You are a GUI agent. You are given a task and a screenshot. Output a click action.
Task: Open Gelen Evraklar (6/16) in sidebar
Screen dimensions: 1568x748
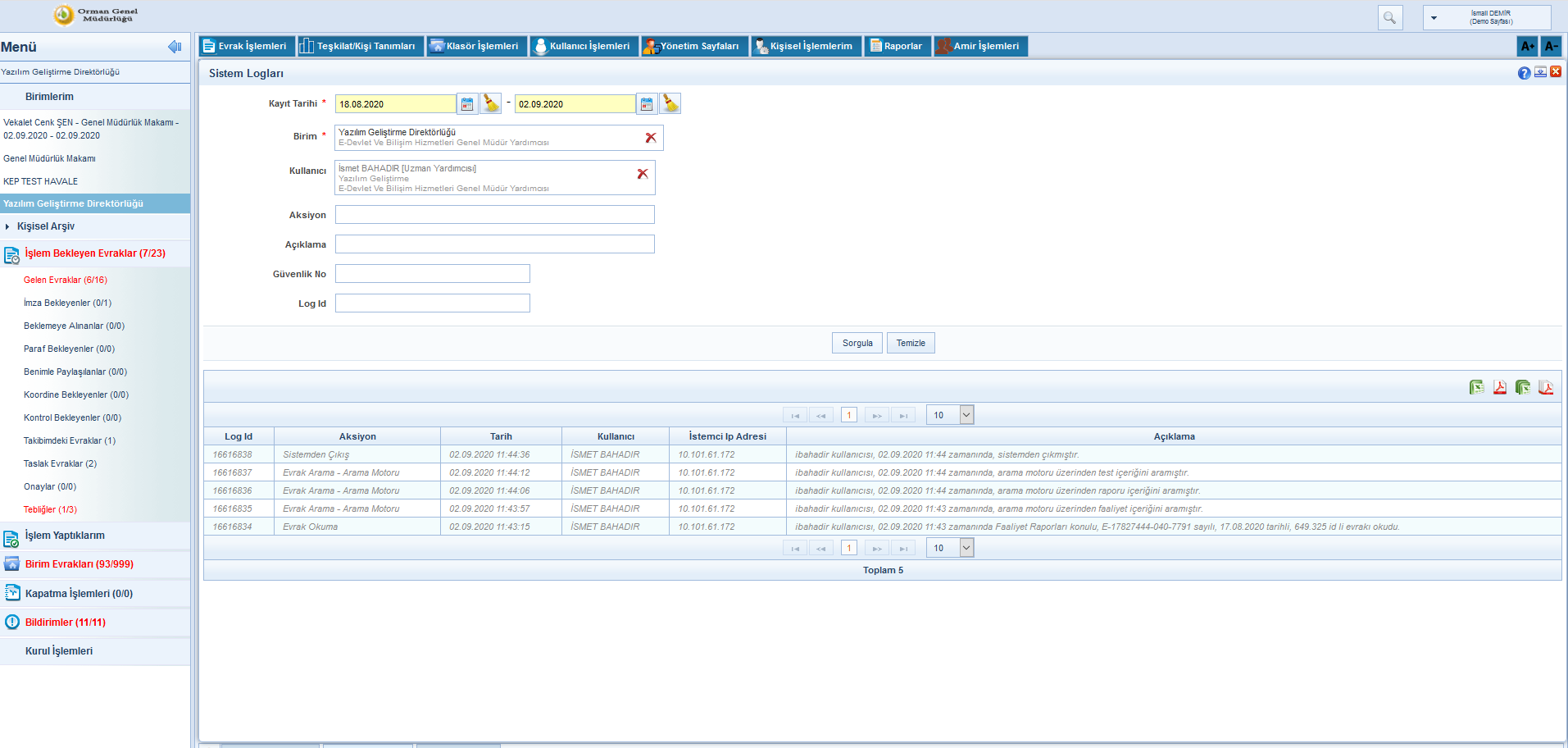[x=66, y=280]
